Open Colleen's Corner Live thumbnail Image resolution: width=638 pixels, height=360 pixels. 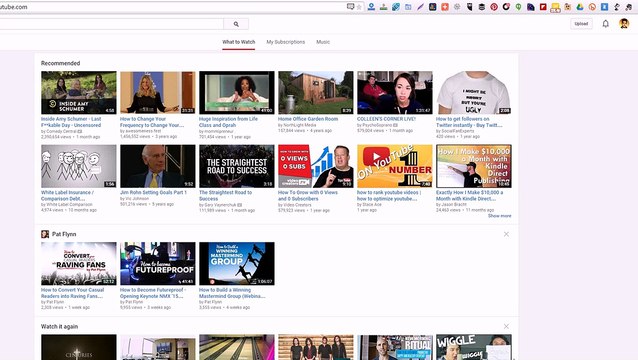coord(395,93)
